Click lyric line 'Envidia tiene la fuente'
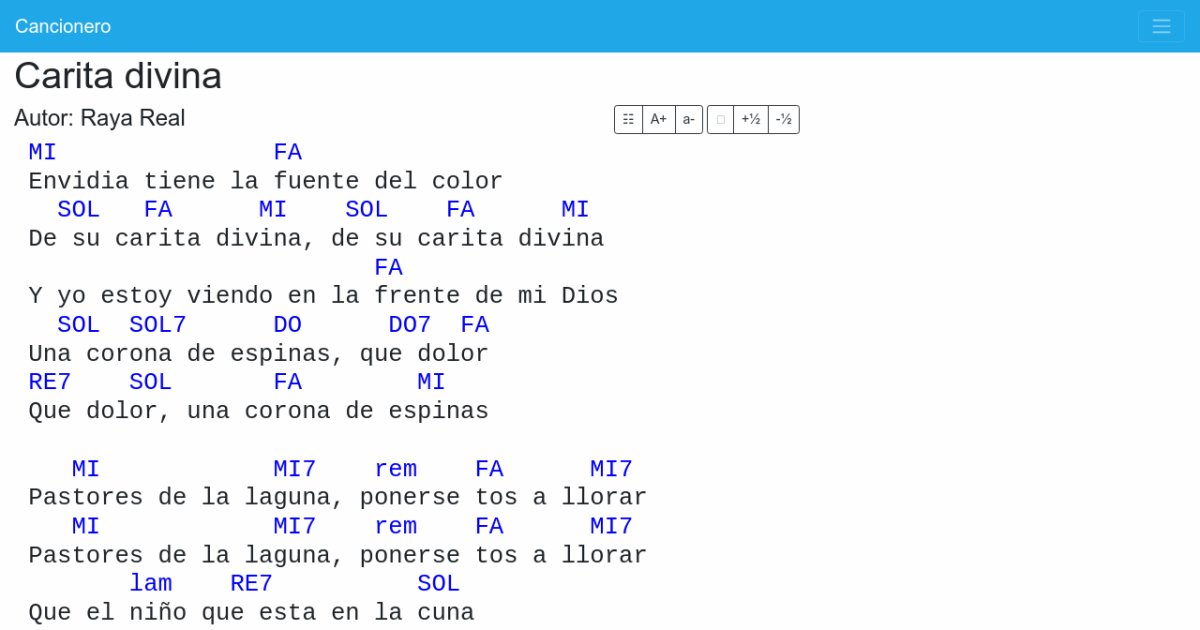The image size is (1200, 630). 265,181
